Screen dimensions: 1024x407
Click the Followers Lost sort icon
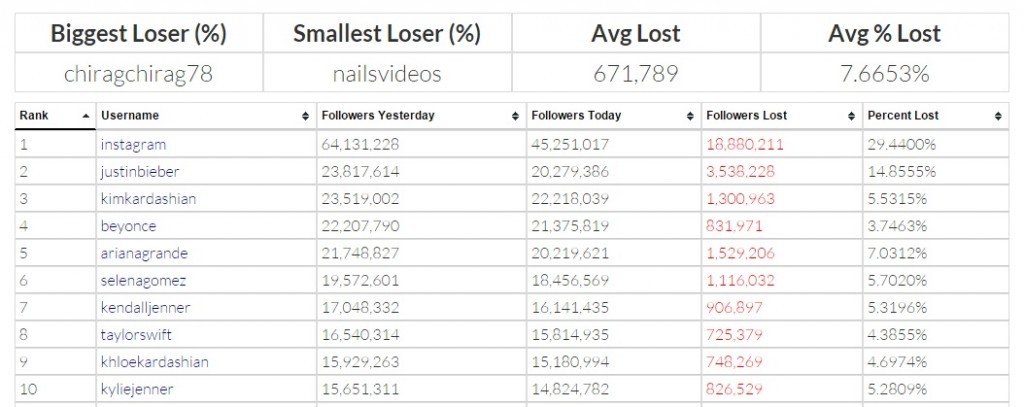(x=851, y=116)
